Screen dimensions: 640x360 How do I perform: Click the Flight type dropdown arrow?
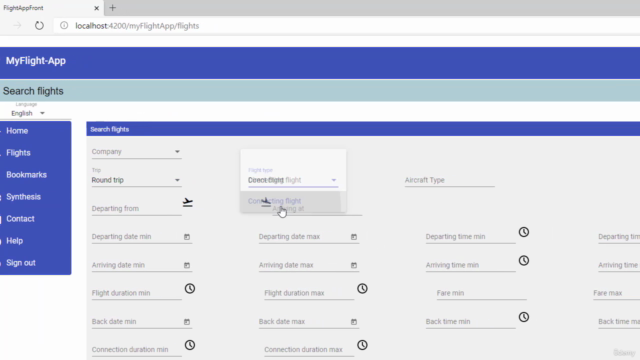click(333, 180)
